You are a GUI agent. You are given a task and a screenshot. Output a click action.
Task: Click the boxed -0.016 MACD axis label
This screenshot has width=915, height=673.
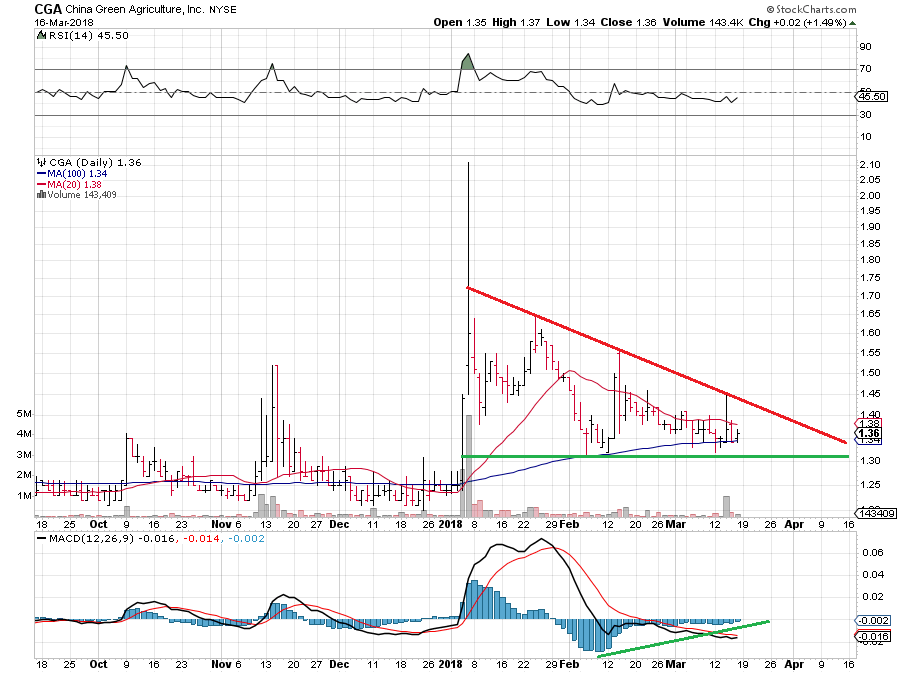coord(873,636)
